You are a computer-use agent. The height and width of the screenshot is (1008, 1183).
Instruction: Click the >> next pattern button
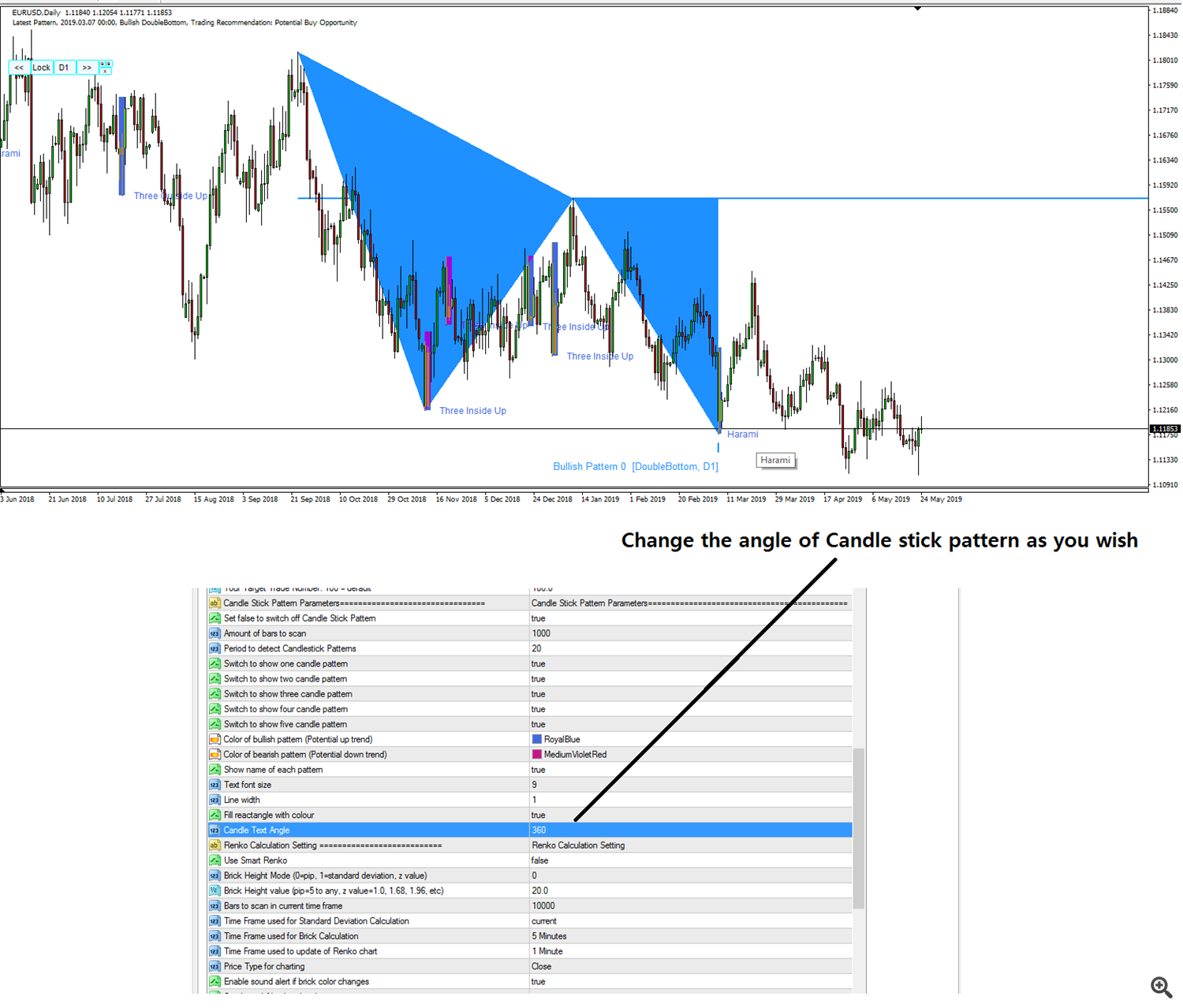pyautogui.click(x=87, y=68)
